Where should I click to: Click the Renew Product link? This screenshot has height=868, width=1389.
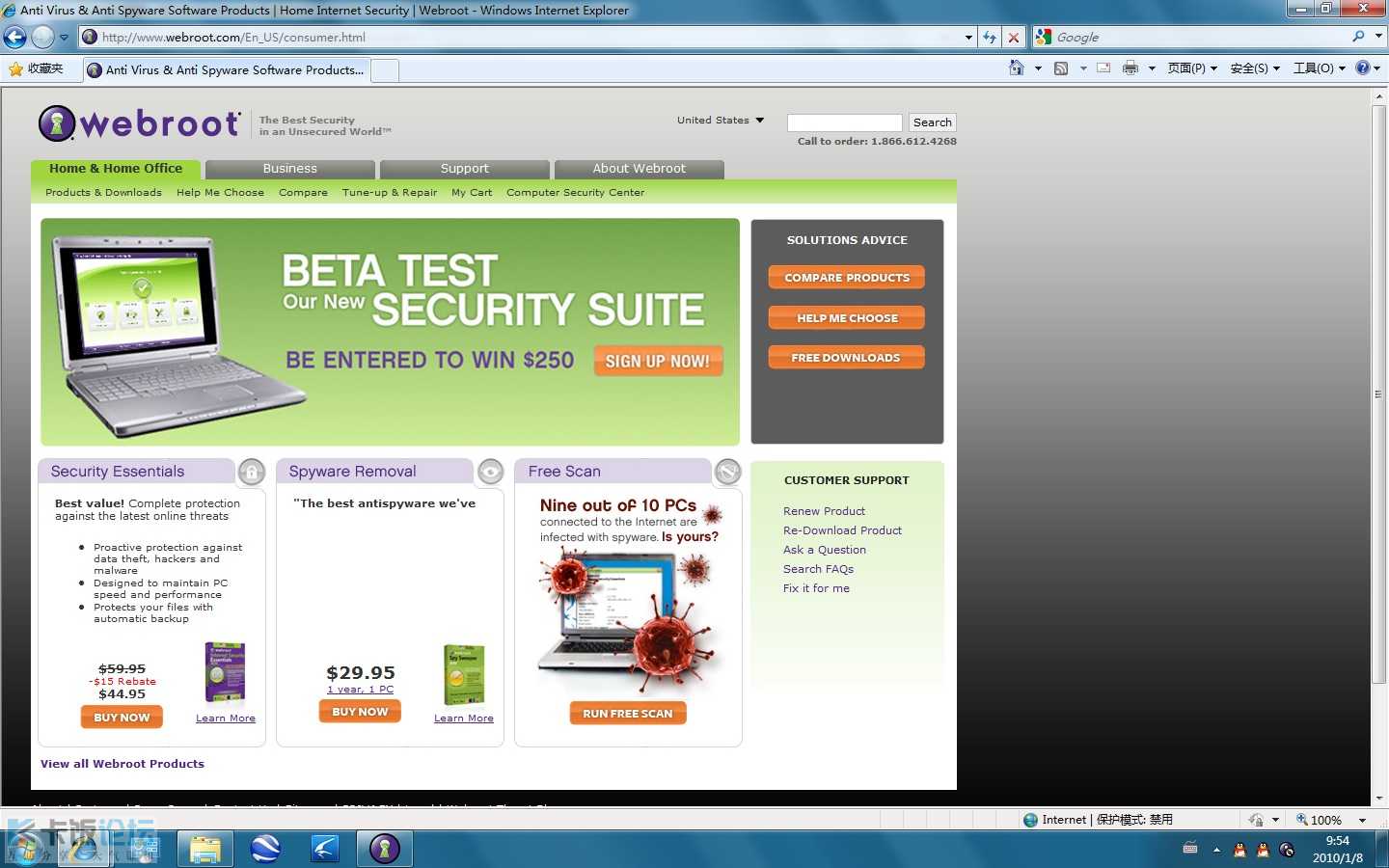click(824, 511)
